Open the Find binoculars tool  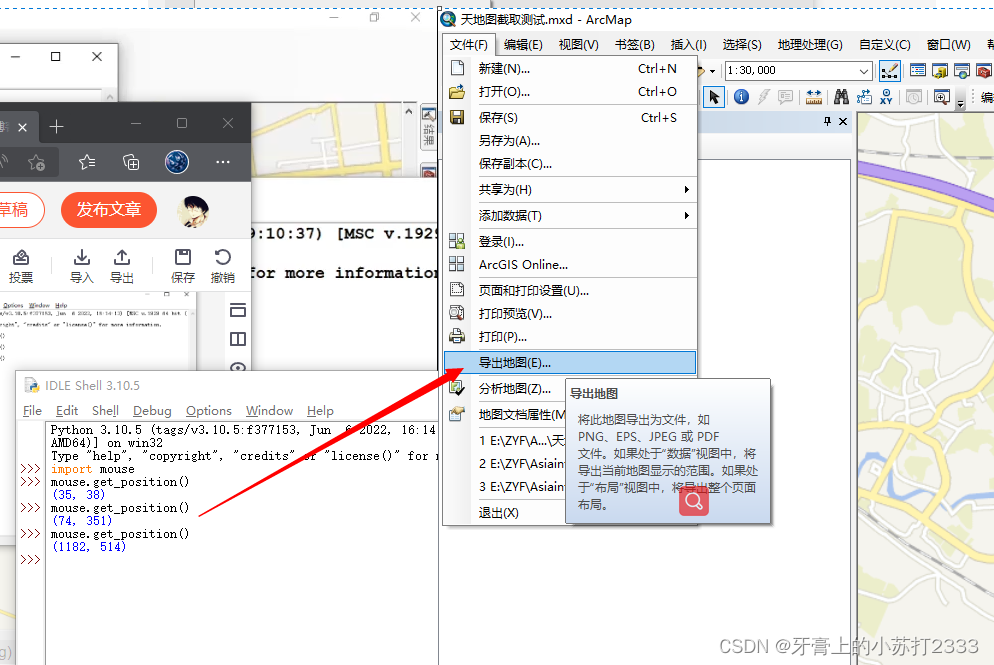coord(841,97)
